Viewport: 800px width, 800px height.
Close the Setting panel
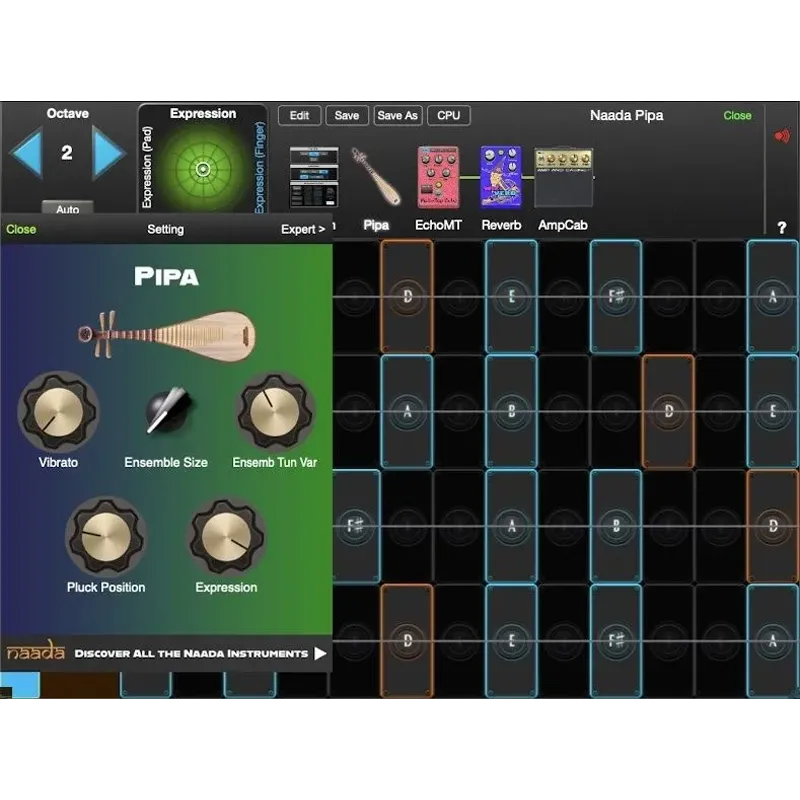click(21, 229)
